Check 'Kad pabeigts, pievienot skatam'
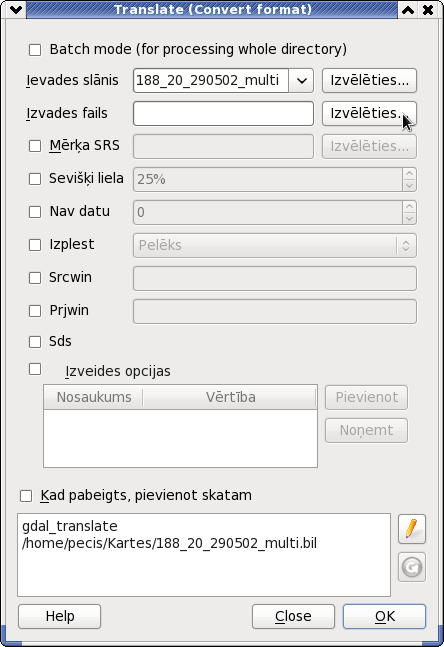The width and height of the screenshot is (444, 647). pyautogui.click(x=26, y=496)
